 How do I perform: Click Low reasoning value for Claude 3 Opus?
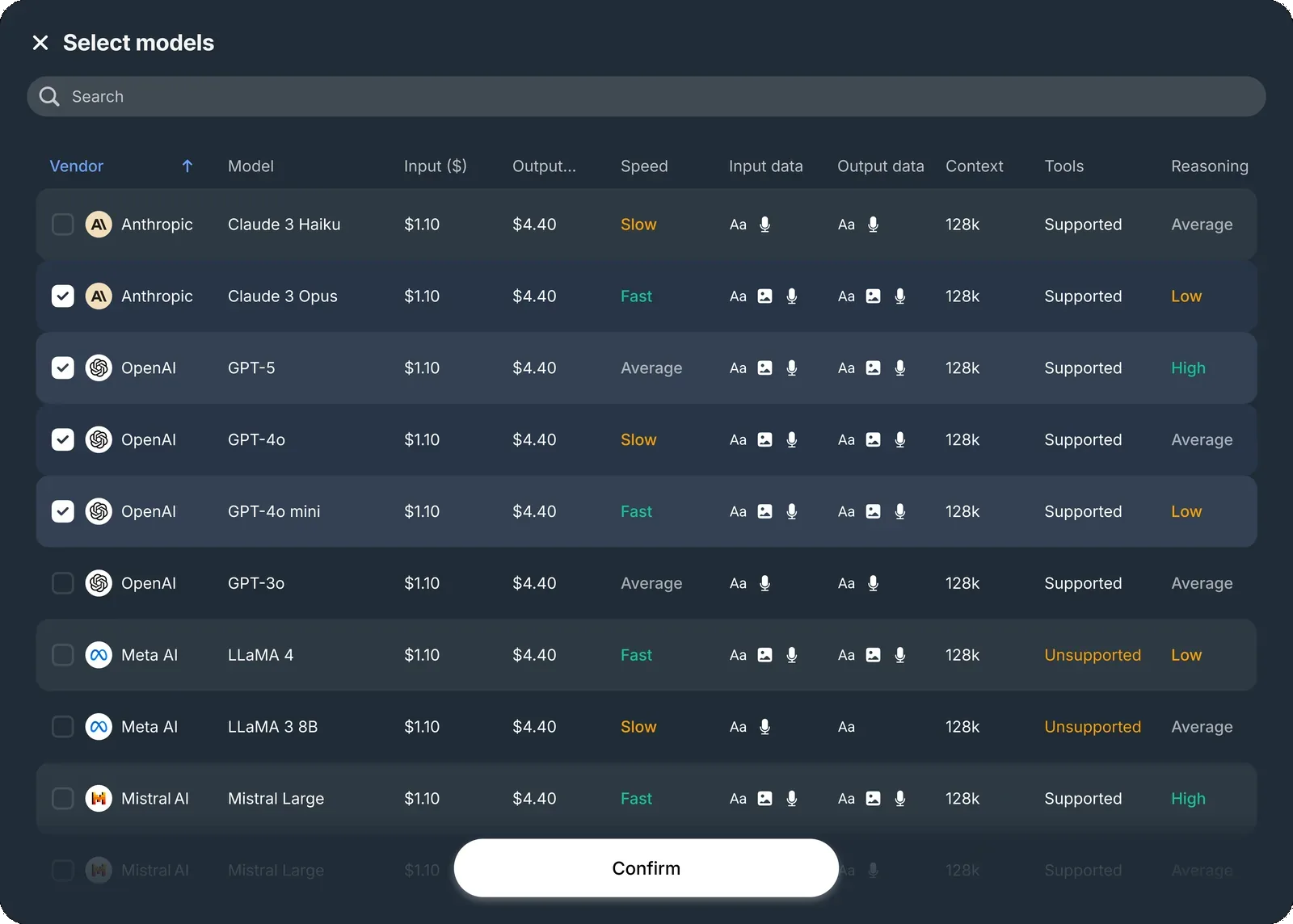tap(1186, 296)
